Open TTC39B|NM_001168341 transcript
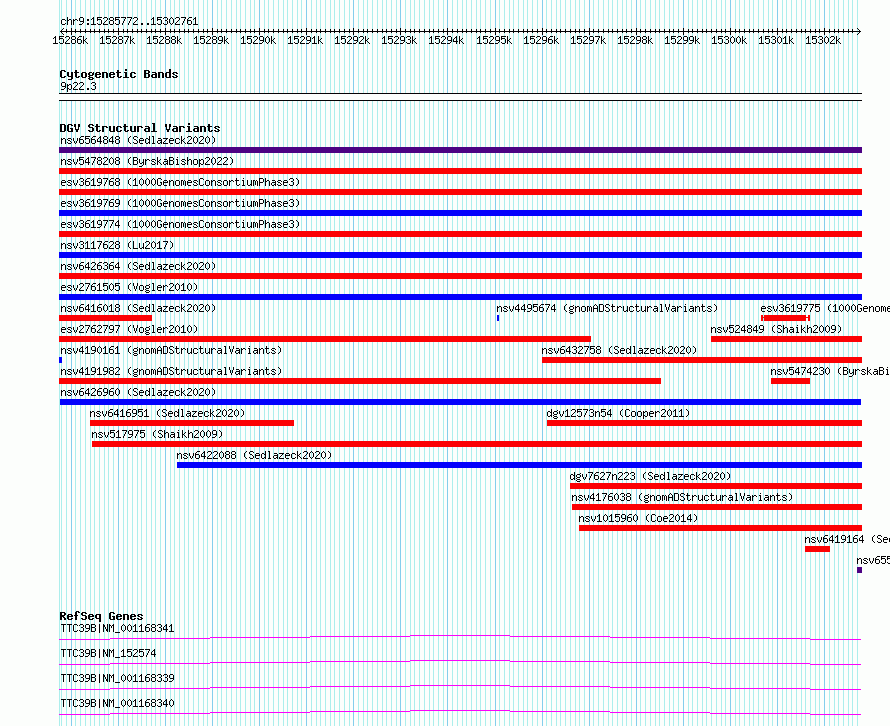Image resolution: width=890 pixels, height=726 pixels. coord(117,628)
